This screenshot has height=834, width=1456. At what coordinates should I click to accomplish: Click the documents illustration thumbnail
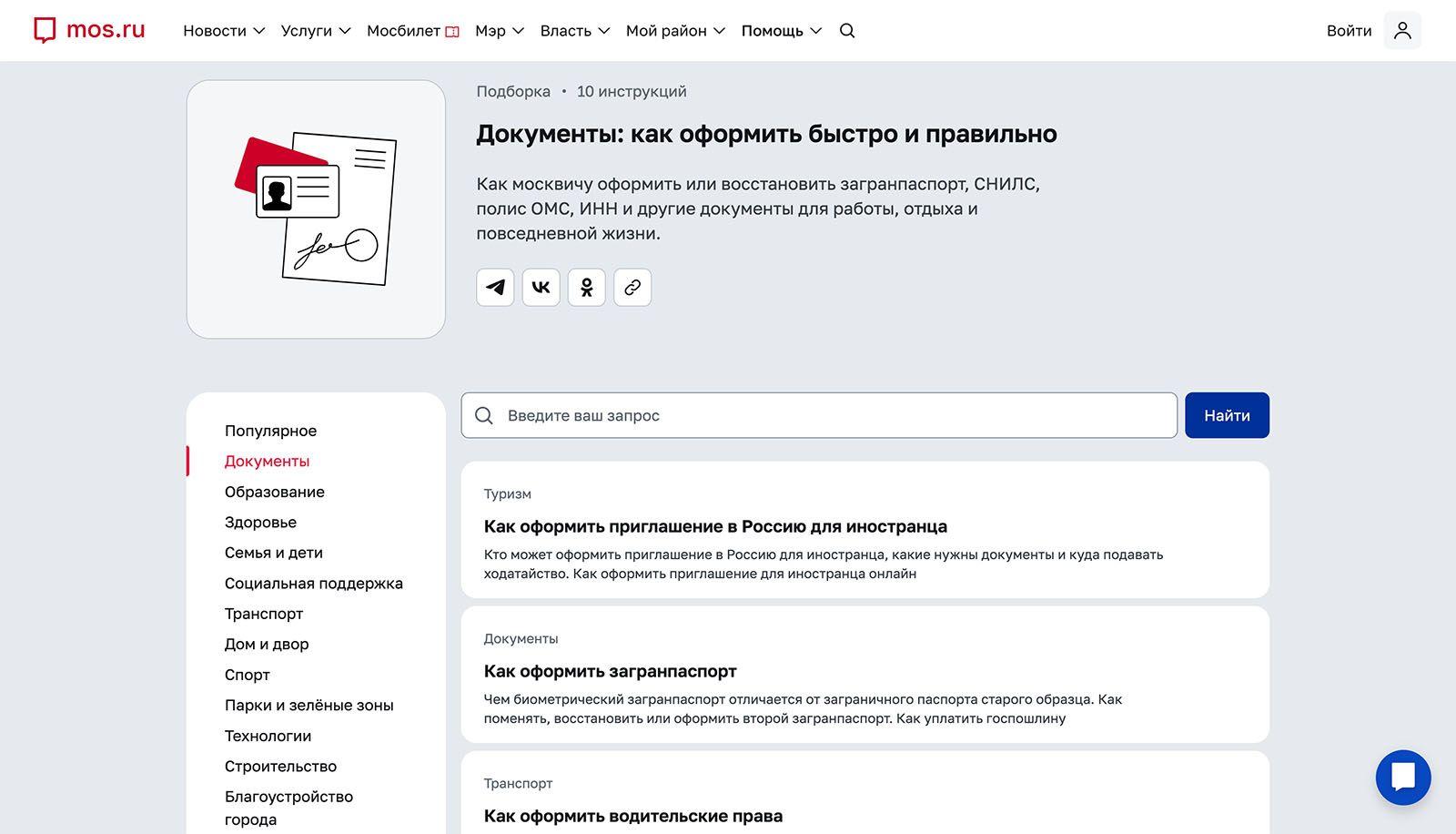point(316,209)
